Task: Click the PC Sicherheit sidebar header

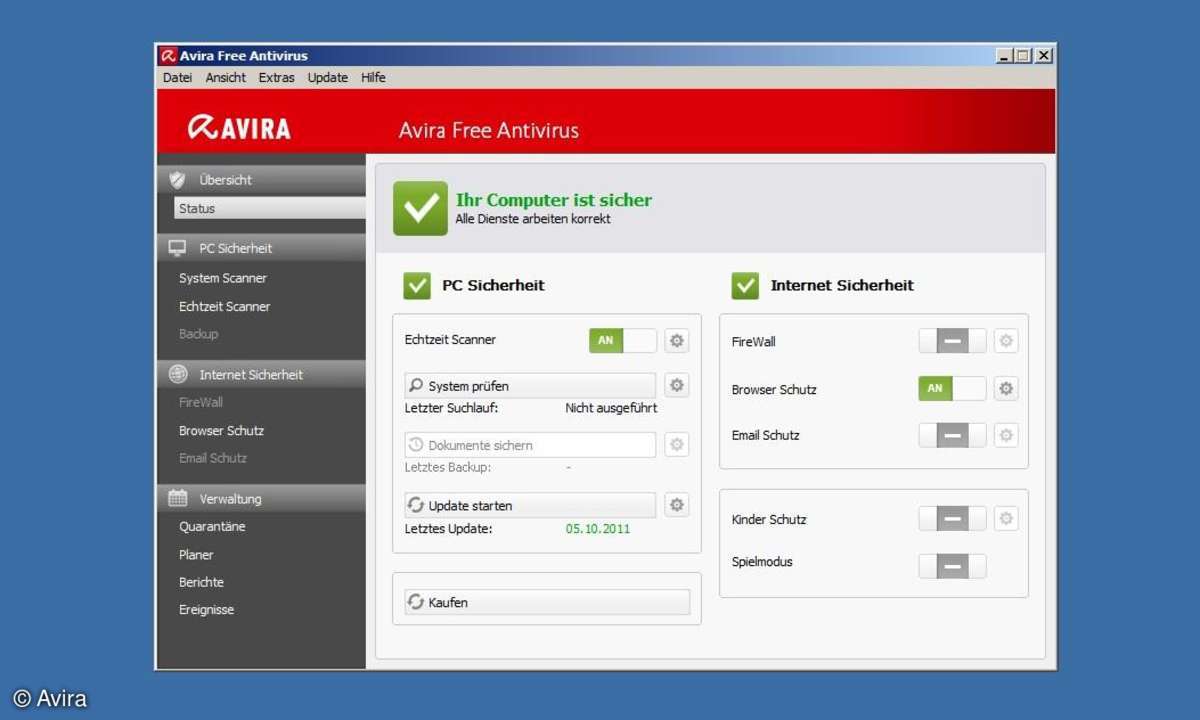Action: coord(261,248)
